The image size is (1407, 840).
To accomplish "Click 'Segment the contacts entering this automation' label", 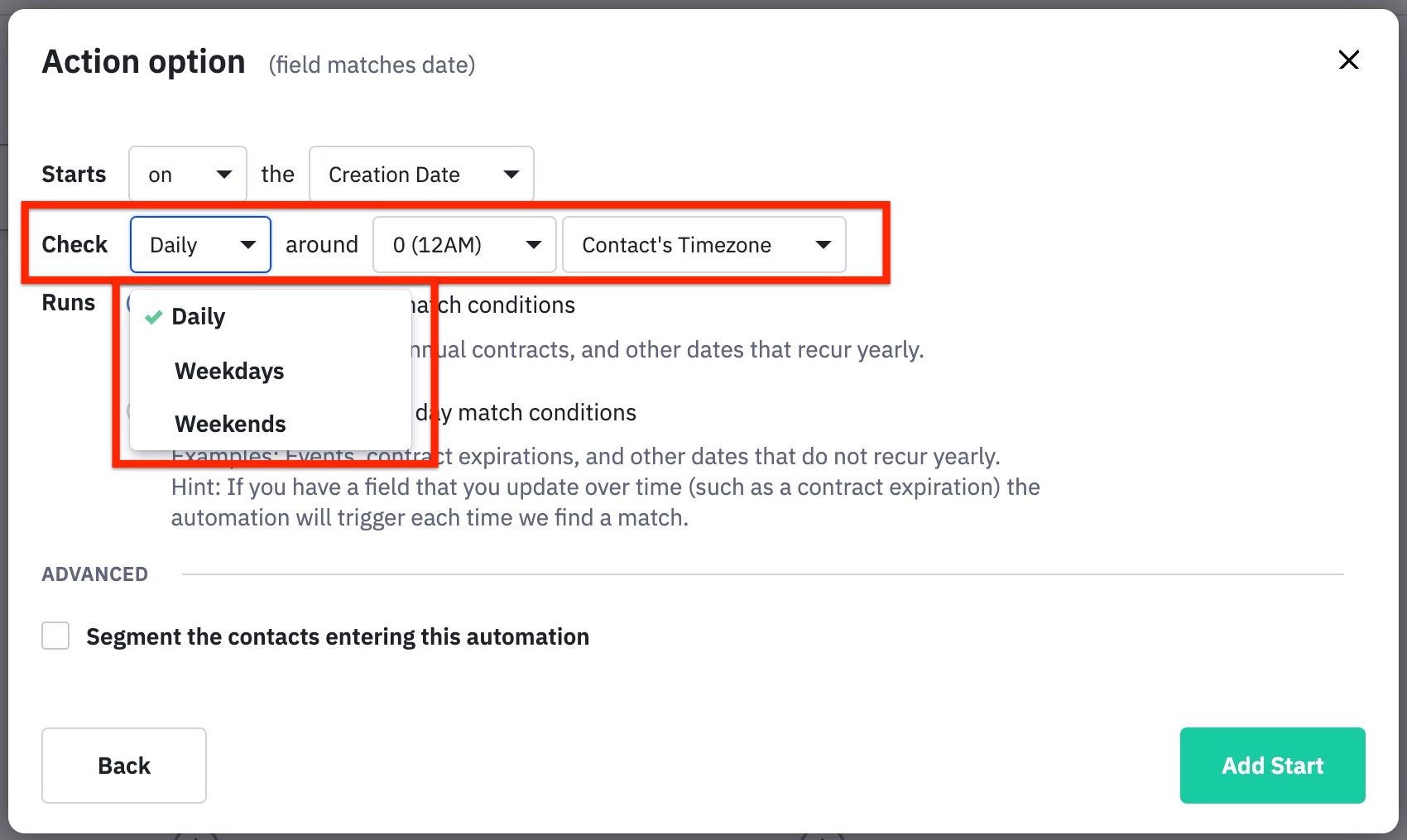I will point(338,636).
